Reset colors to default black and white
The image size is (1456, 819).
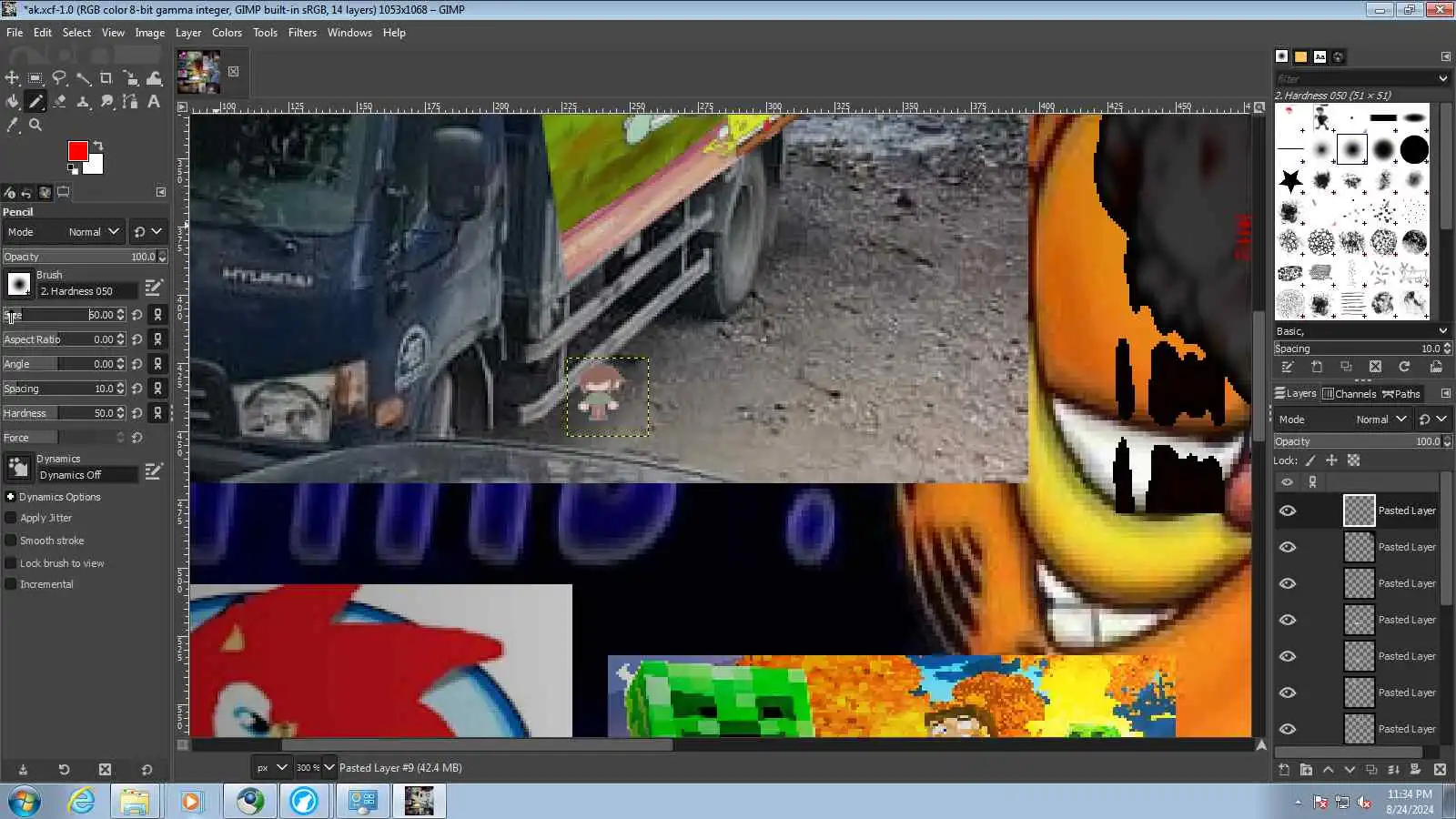[73, 168]
